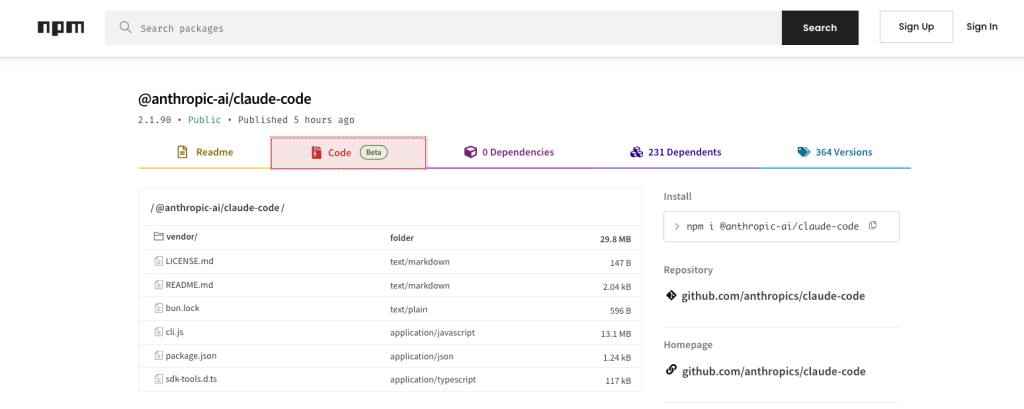Click the Versions tags icon

[803, 152]
